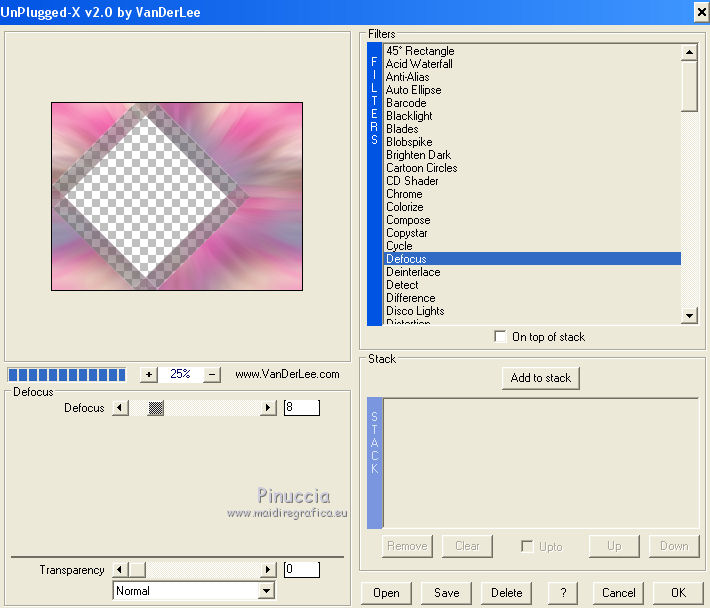Click the Transparency value input field
Viewport: 710px width, 608px height.
[302, 570]
